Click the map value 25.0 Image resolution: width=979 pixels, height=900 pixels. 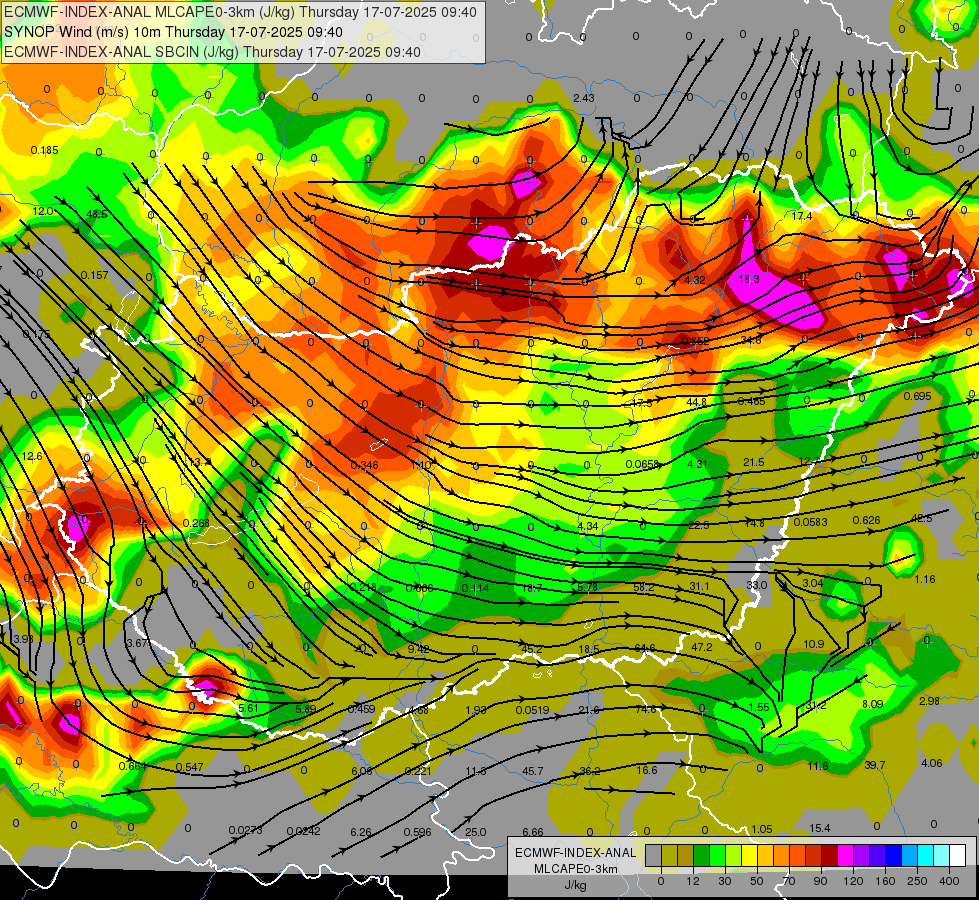point(476,832)
